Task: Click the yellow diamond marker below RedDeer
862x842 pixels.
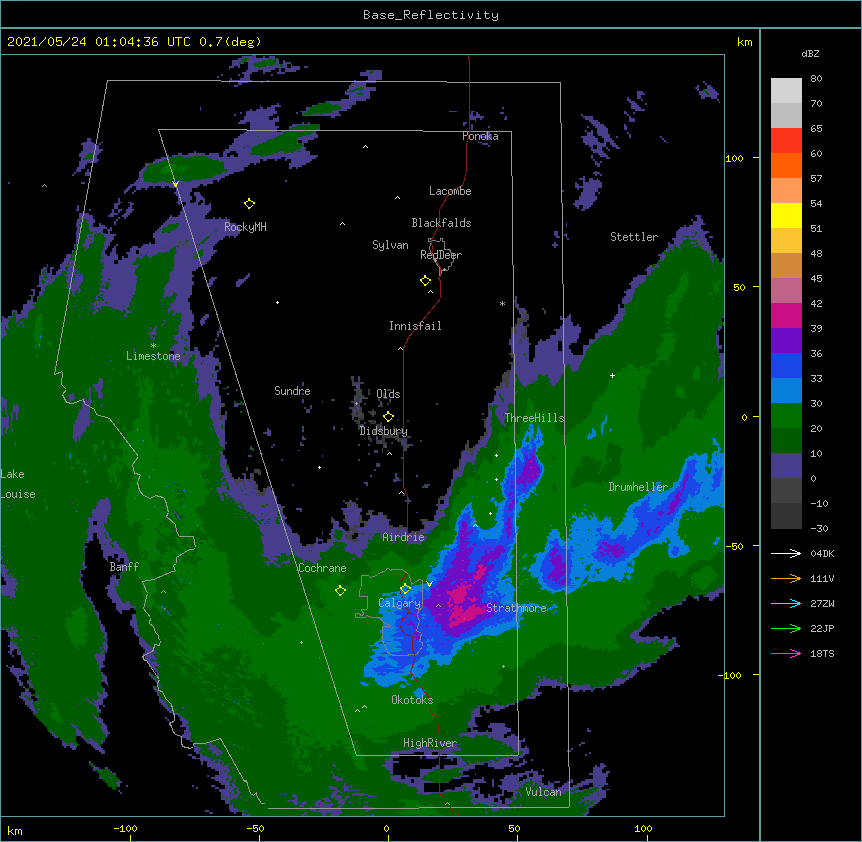Action: (x=425, y=281)
